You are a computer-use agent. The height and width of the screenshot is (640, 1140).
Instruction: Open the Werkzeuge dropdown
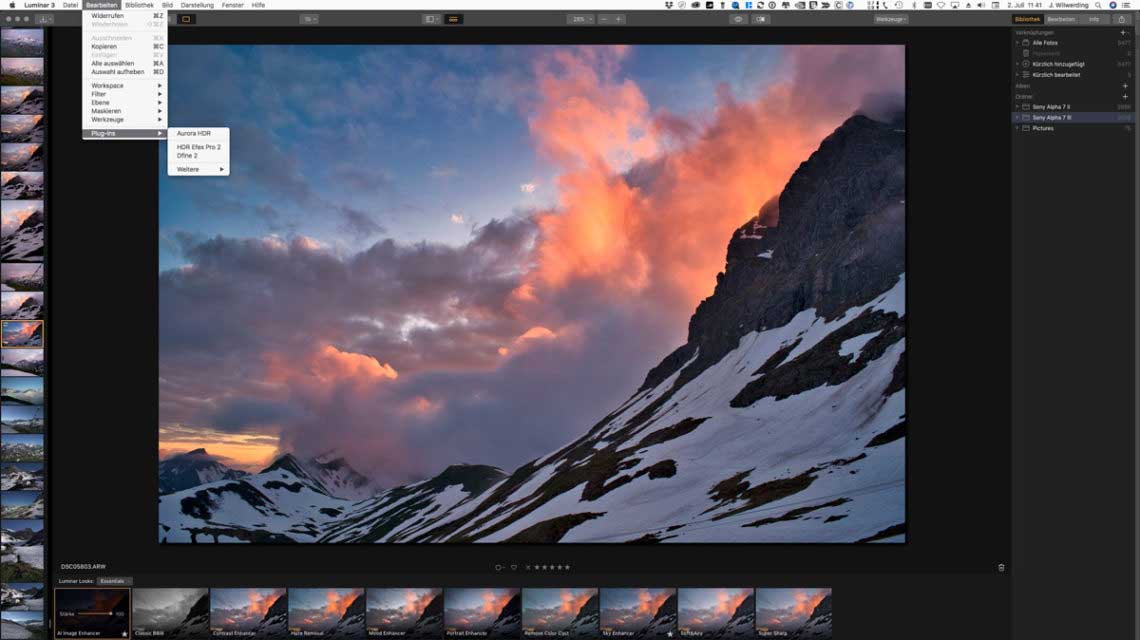(892, 19)
